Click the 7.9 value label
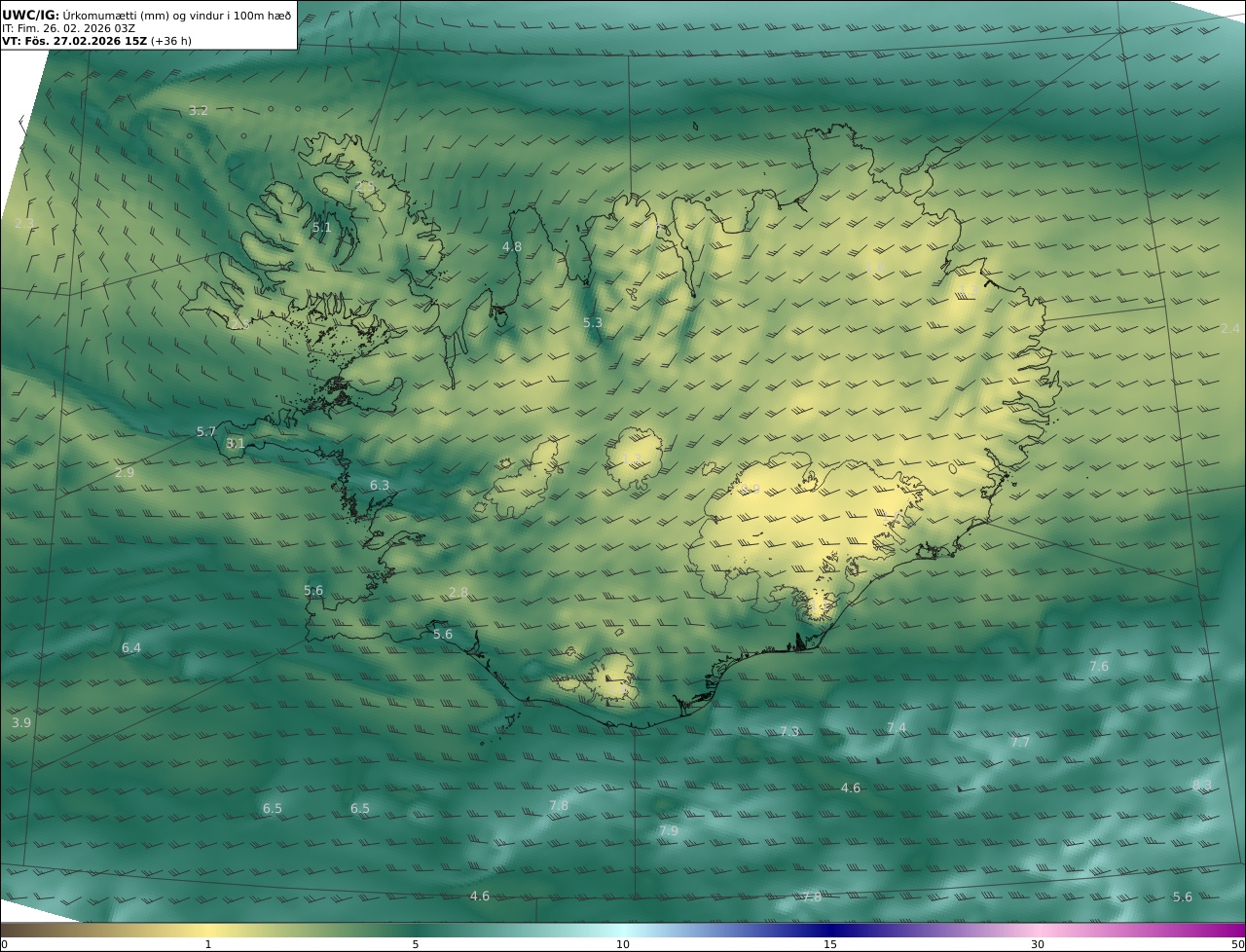Screen dimensions: 1246x952 (669, 831)
